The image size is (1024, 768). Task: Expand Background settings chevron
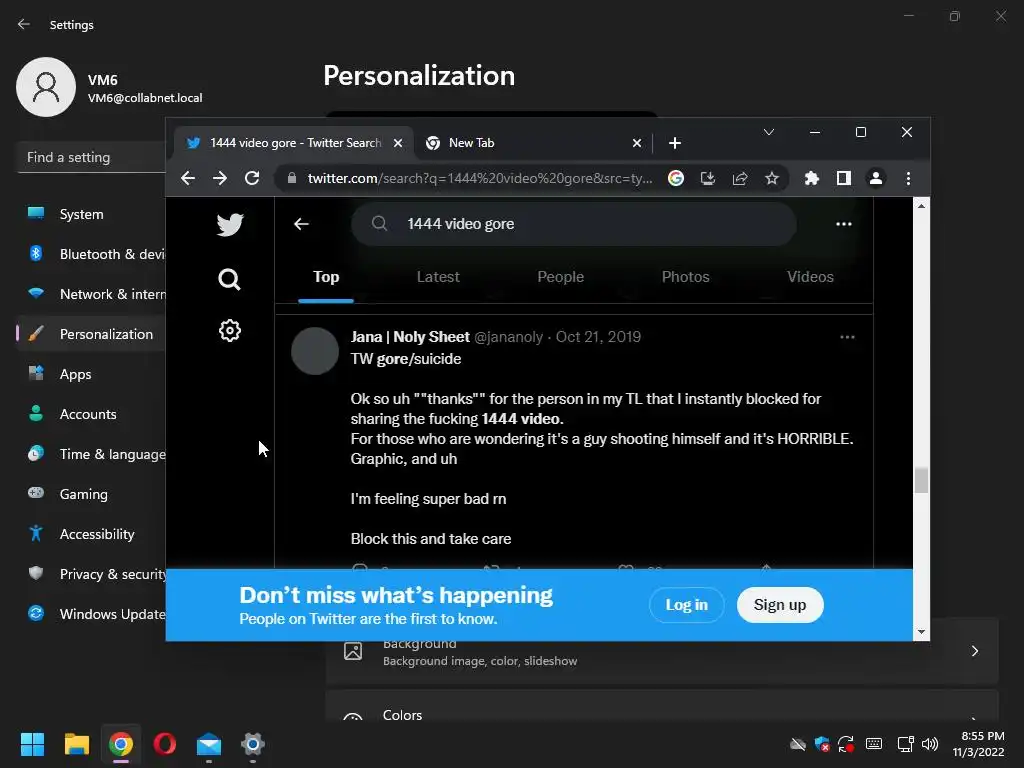(x=974, y=651)
